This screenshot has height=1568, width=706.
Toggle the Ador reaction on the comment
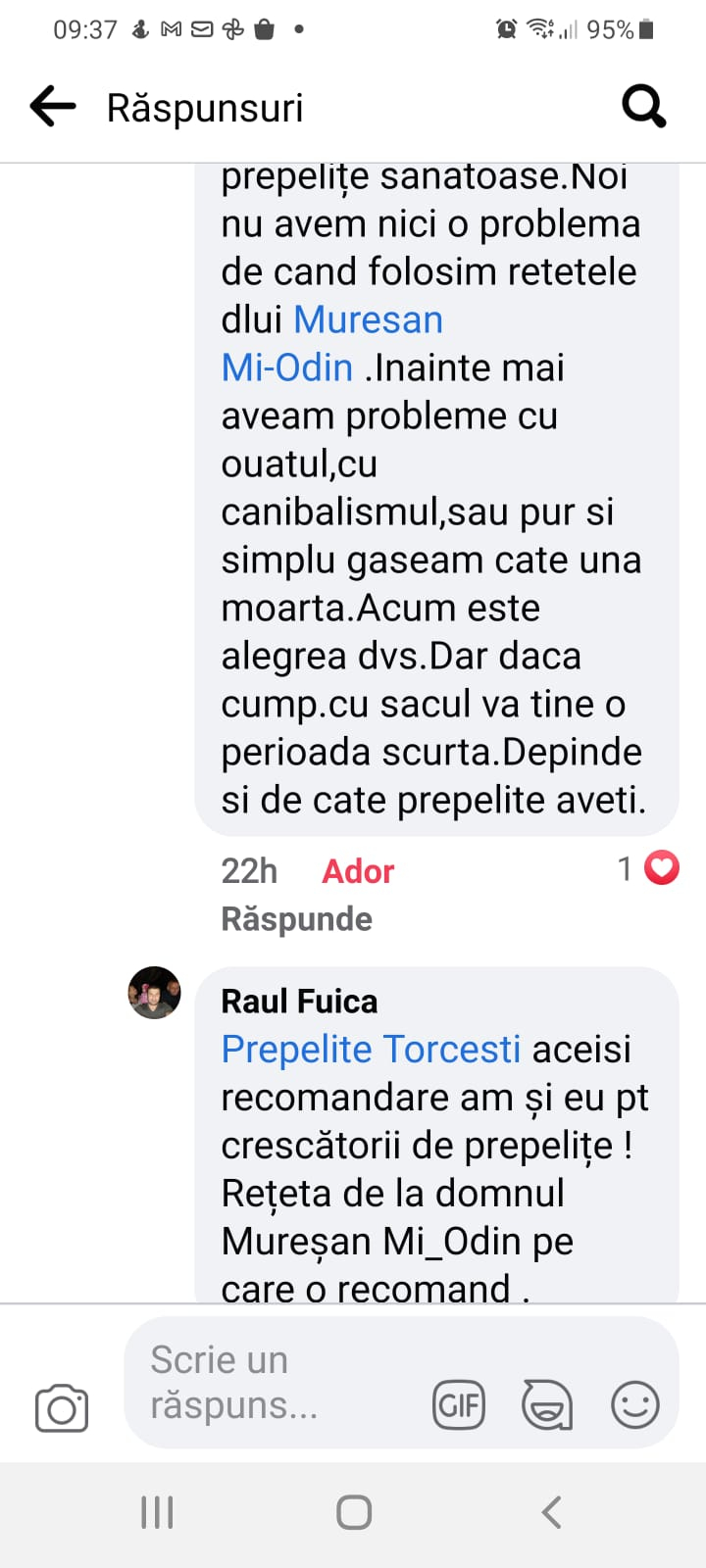[x=358, y=871]
